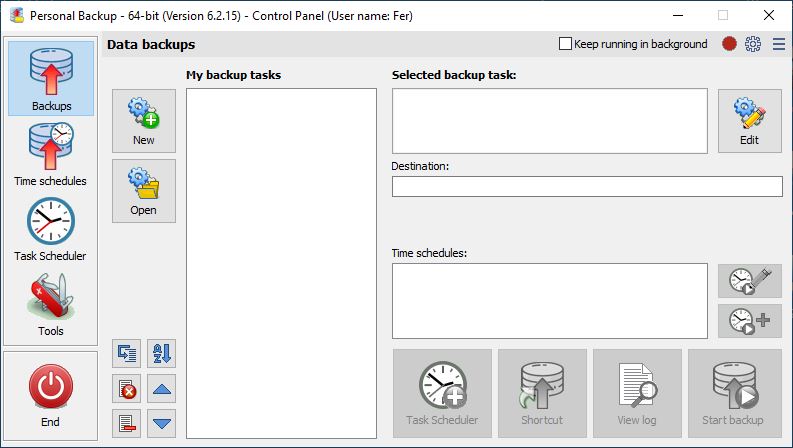Click the red status indicator circle
The width and height of the screenshot is (793, 448).
pyautogui.click(x=729, y=44)
